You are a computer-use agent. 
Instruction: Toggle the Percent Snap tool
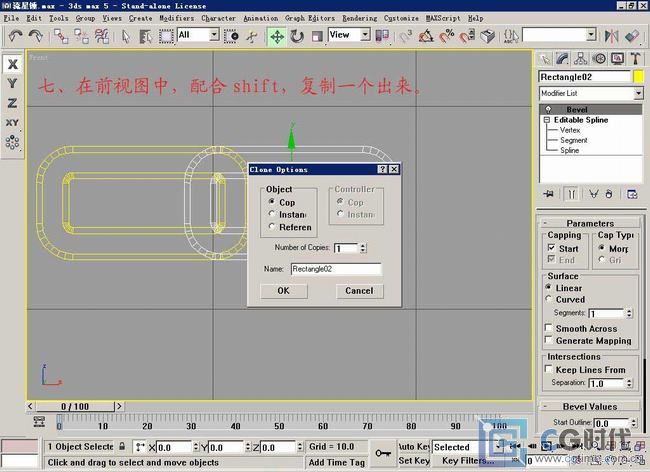point(447,36)
